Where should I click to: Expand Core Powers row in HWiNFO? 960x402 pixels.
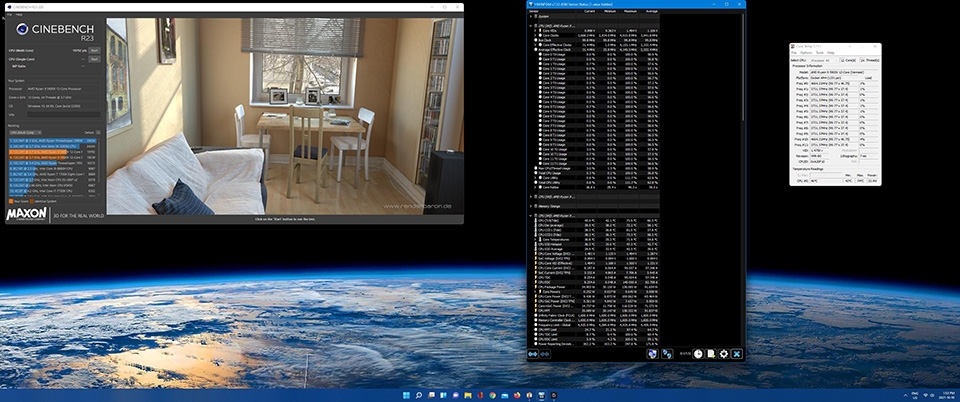pyautogui.click(x=536, y=291)
